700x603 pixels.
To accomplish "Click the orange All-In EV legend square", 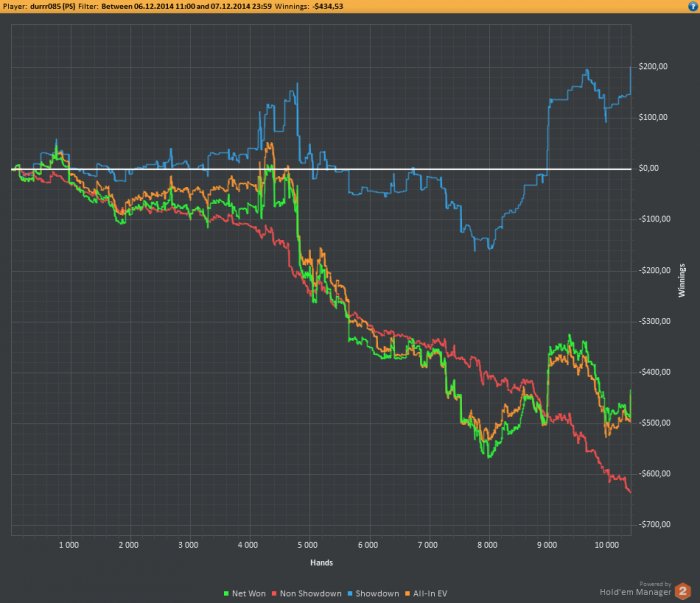I will tap(407, 594).
